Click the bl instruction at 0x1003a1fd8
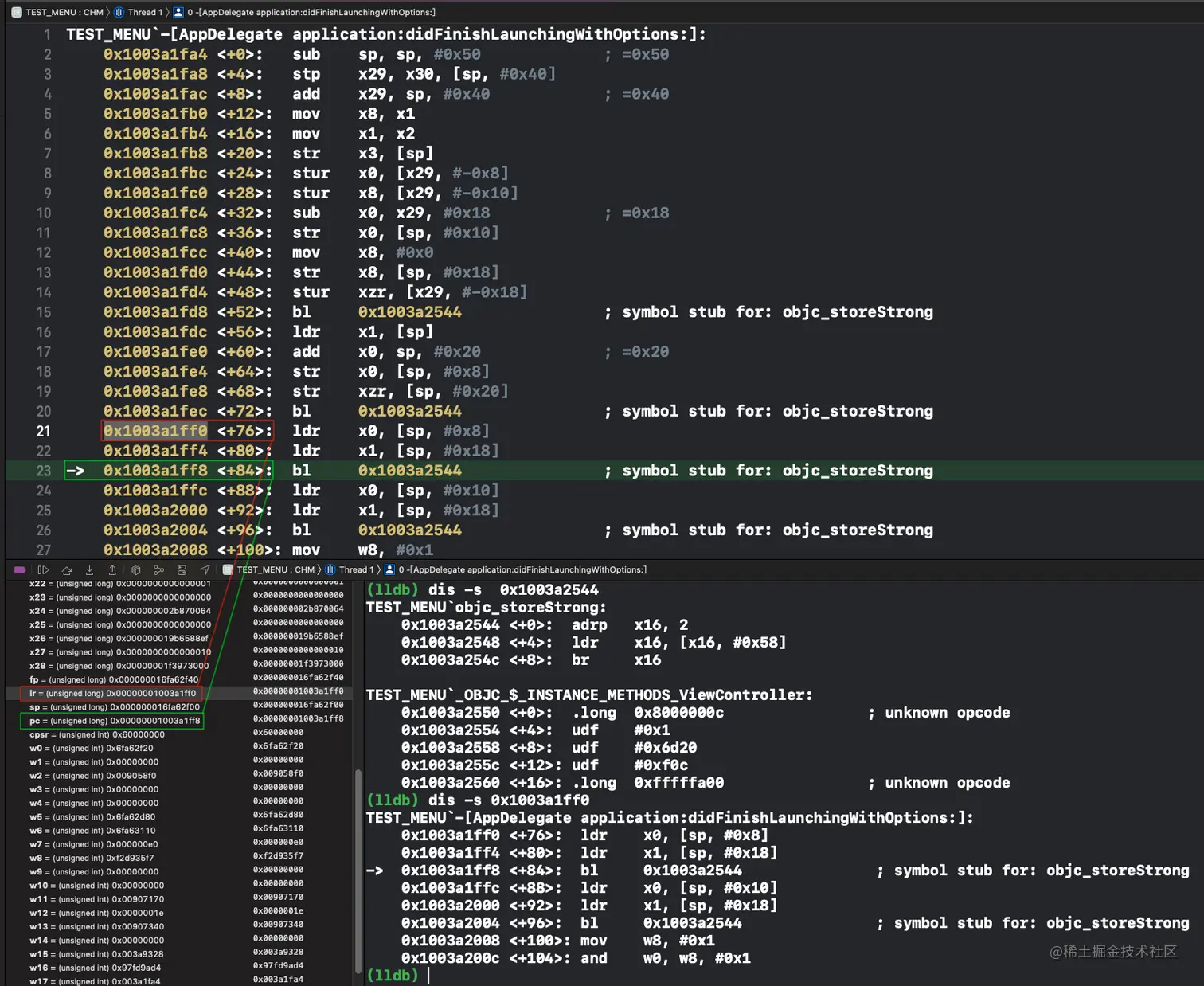1204x986 pixels. pyautogui.click(x=518, y=312)
